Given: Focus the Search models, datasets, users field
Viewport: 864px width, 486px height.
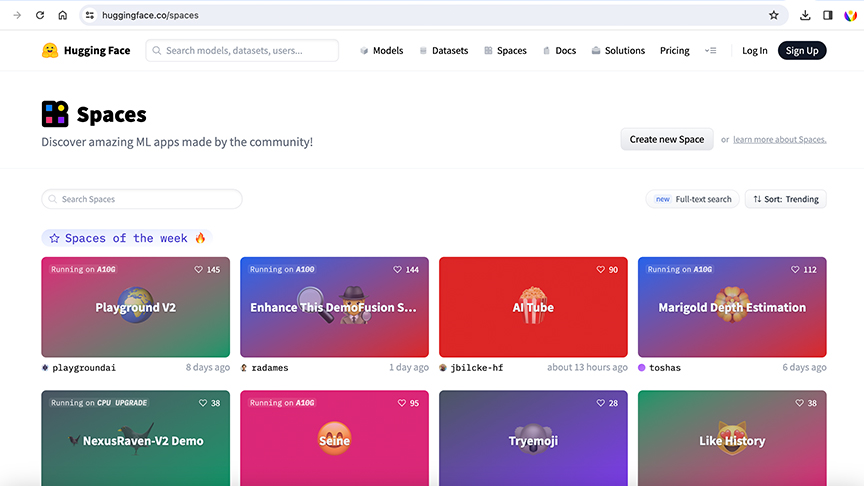Looking at the screenshot, I should click(242, 51).
